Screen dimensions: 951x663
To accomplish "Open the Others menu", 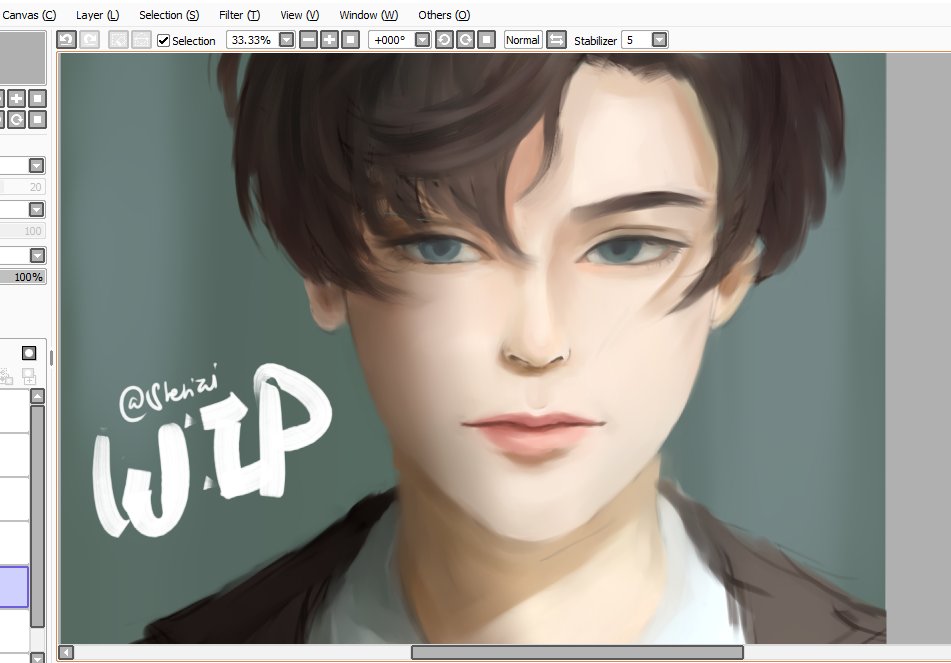I will tap(444, 15).
